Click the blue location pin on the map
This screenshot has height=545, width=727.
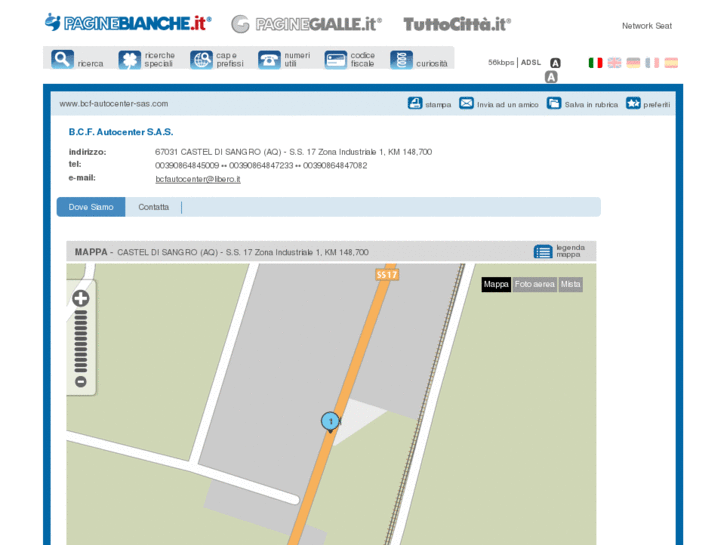pyautogui.click(x=330, y=422)
